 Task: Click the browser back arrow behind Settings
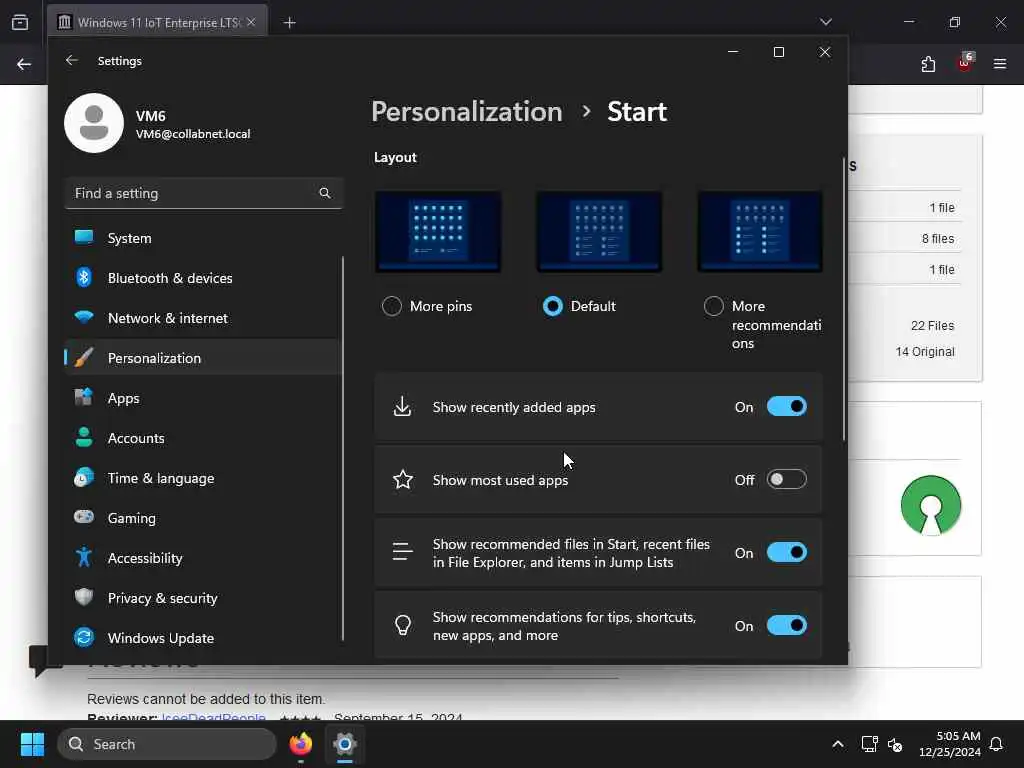click(x=24, y=64)
